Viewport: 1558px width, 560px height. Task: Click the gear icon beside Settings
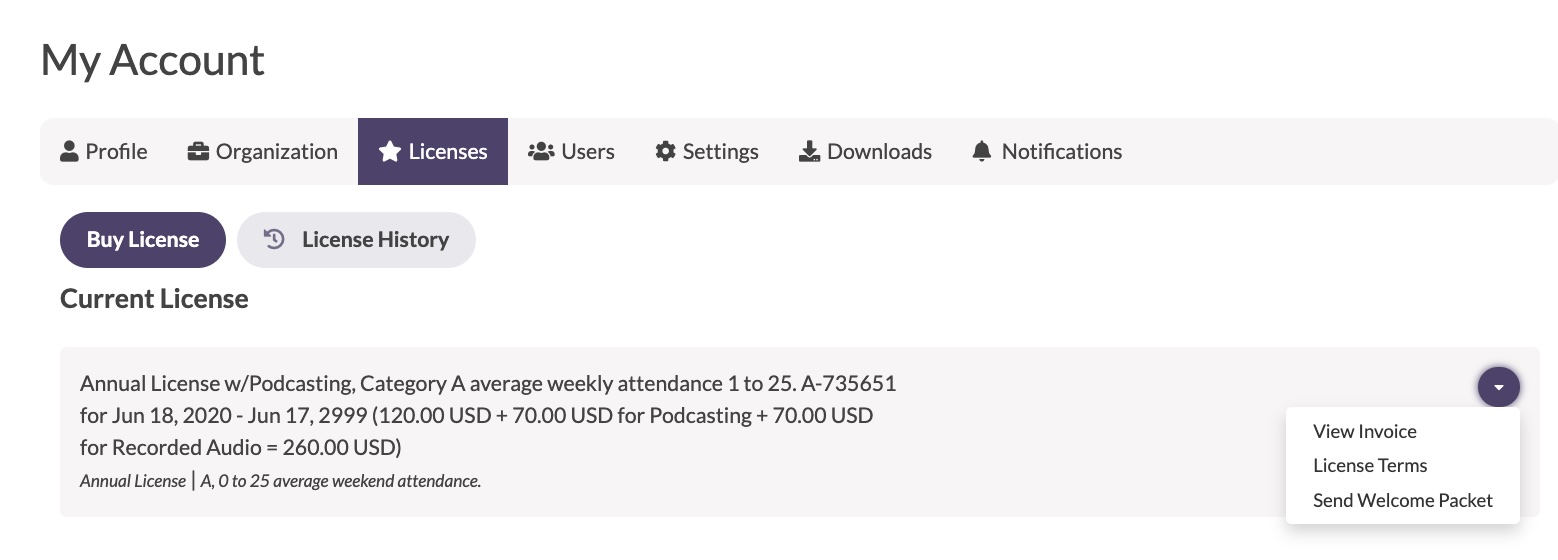click(665, 151)
